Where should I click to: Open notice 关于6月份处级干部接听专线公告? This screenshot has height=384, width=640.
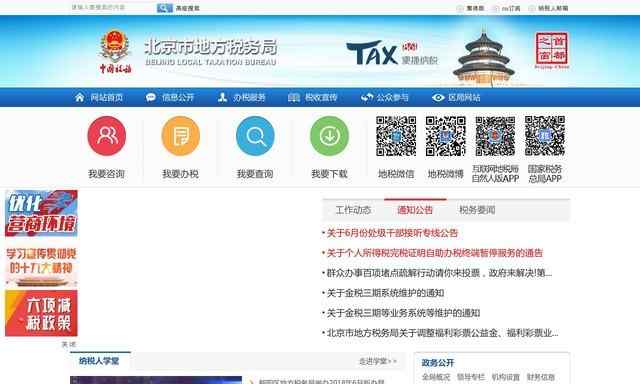click(392, 233)
